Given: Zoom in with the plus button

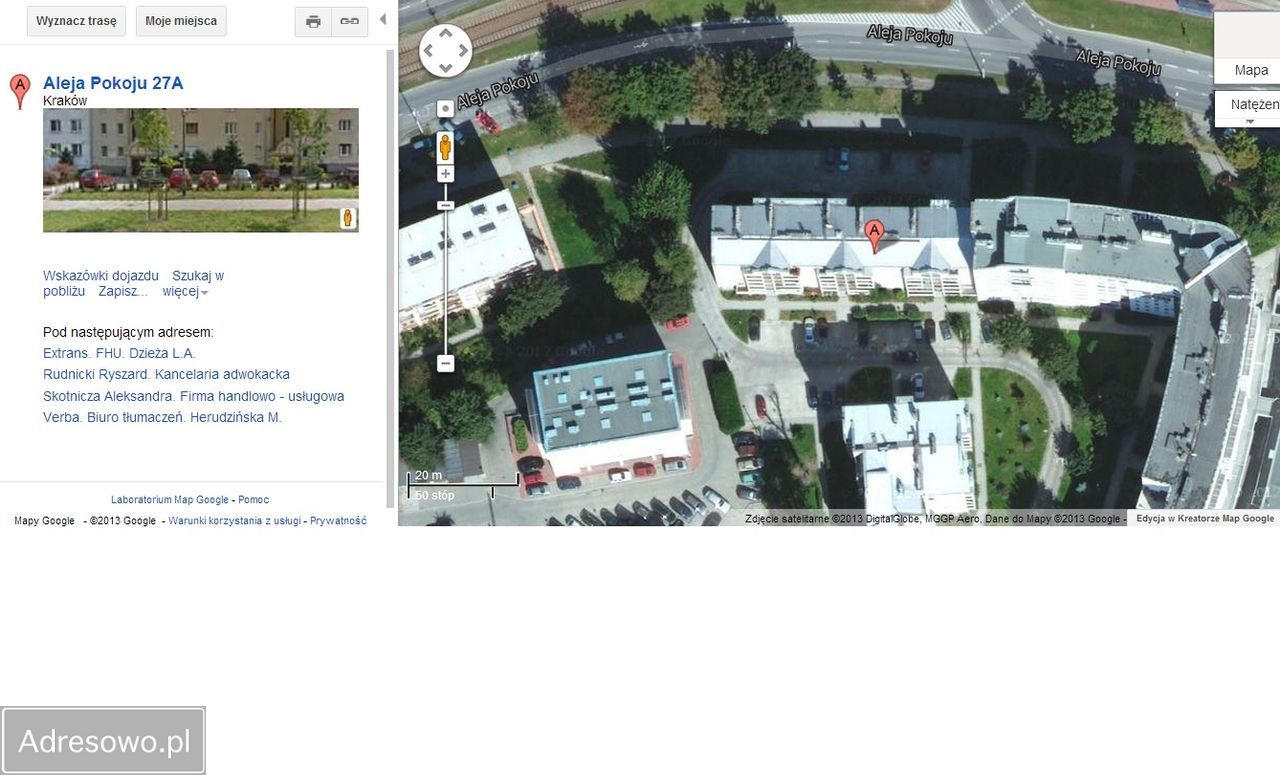Looking at the screenshot, I should [x=446, y=173].
